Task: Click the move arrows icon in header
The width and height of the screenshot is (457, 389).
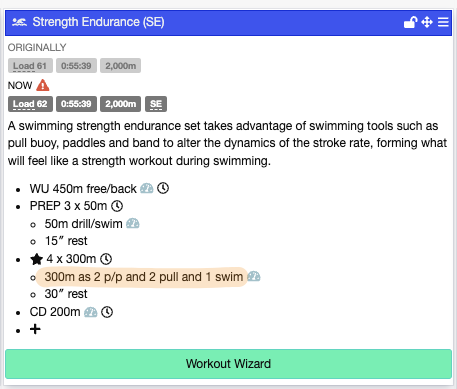Action: [x=427, y=22]
